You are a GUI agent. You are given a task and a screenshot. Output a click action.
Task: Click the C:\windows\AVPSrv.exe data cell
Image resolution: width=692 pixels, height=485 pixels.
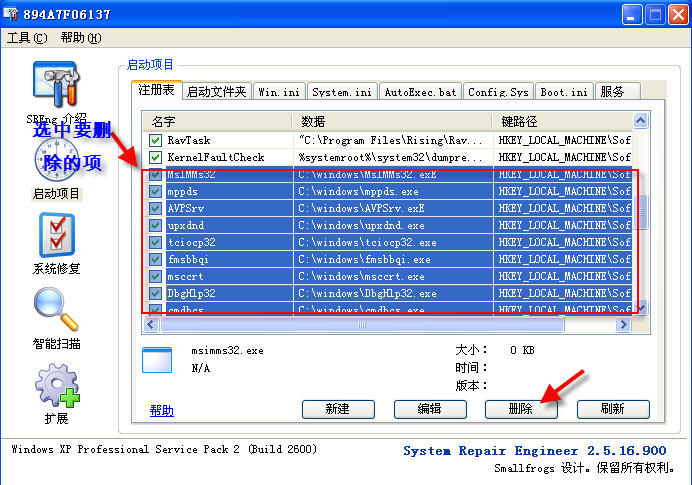(393, 208)
